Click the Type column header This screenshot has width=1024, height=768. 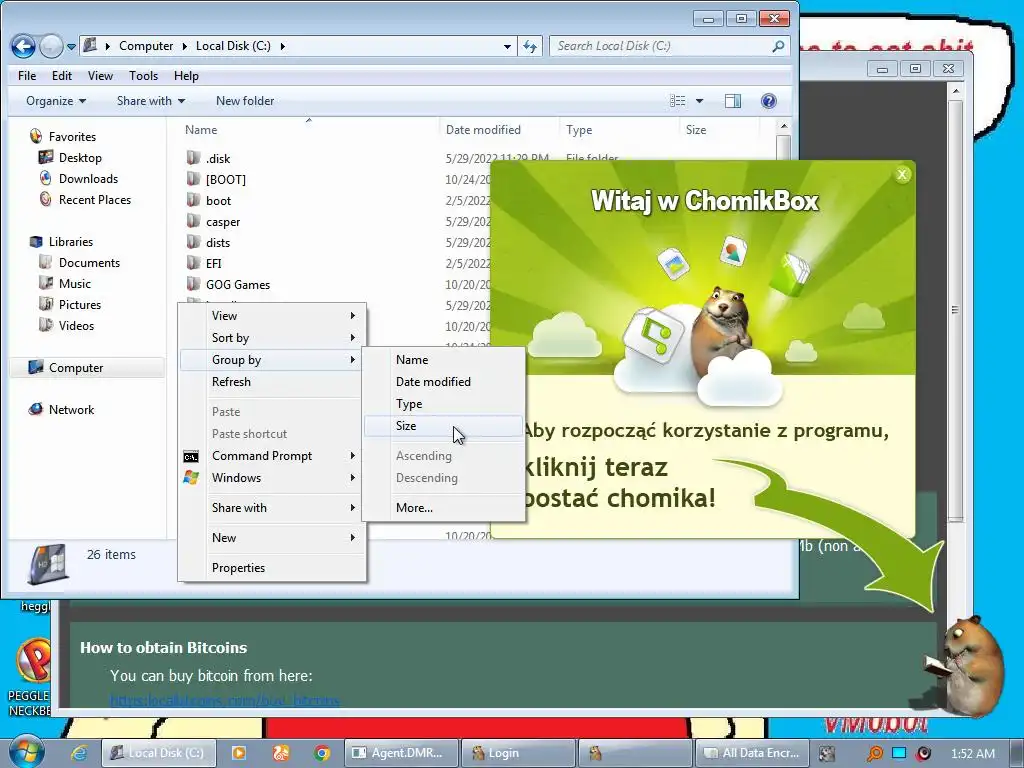(x=579, y=129)
